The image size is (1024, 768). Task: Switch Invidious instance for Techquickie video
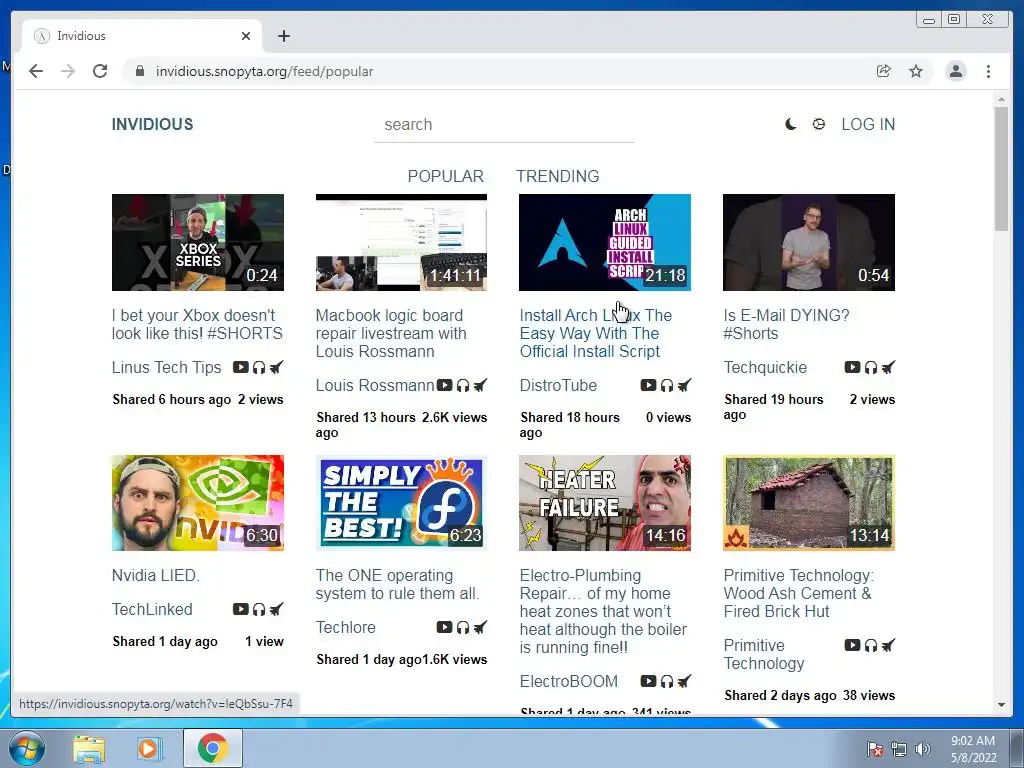[x=888, y=367]
